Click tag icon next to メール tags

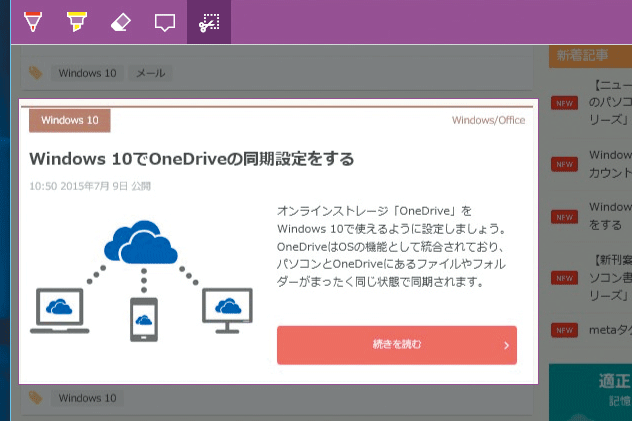pyautogui.click(x=35, y=73)
